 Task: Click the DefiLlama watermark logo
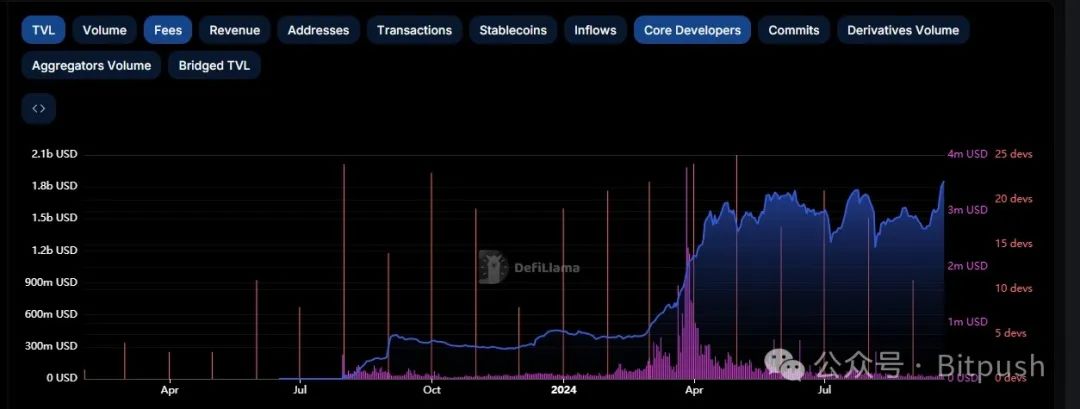(x=494, y=267)
